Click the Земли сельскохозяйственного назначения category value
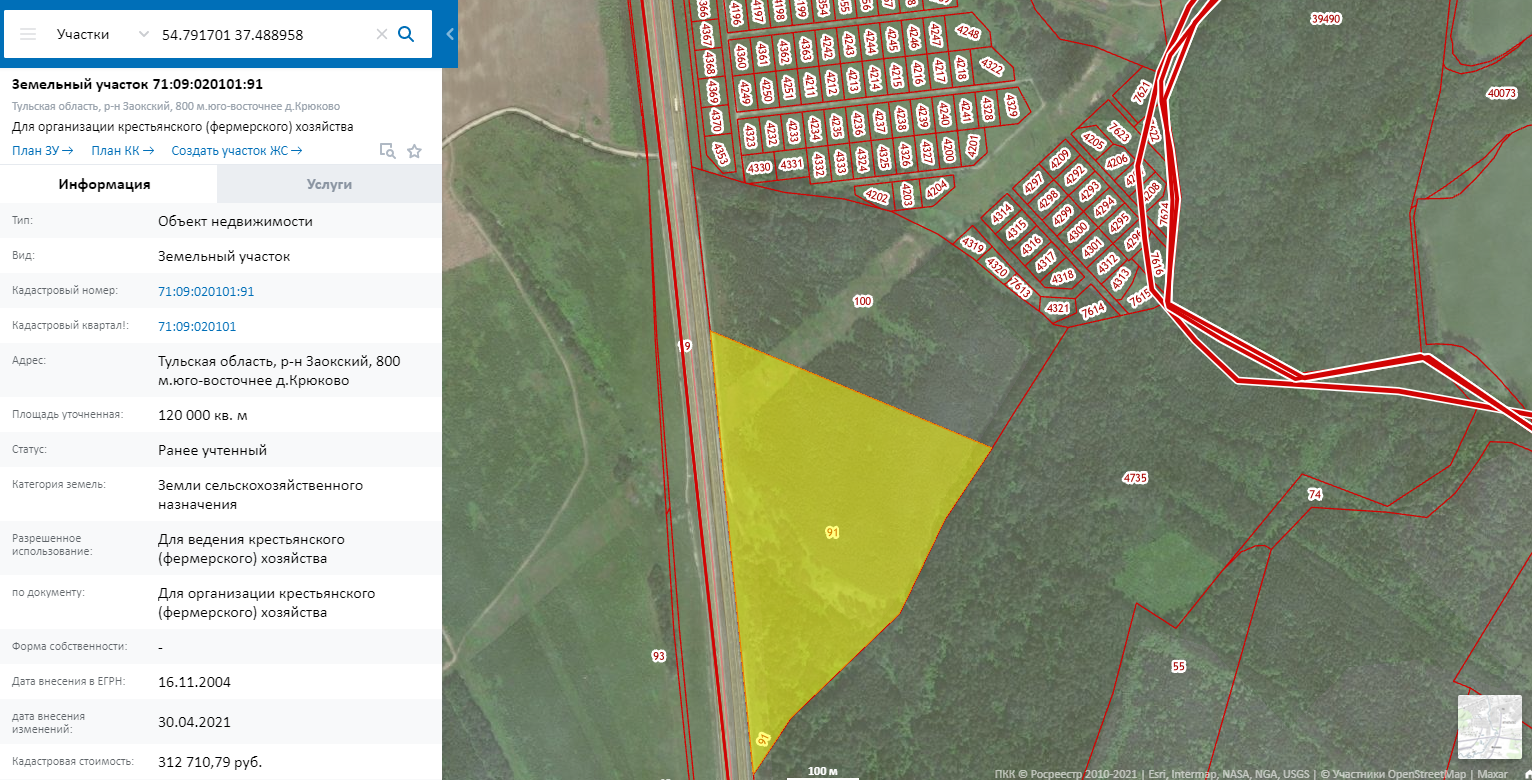This screenshot has height=780, width=1532. tap(260, 495)
